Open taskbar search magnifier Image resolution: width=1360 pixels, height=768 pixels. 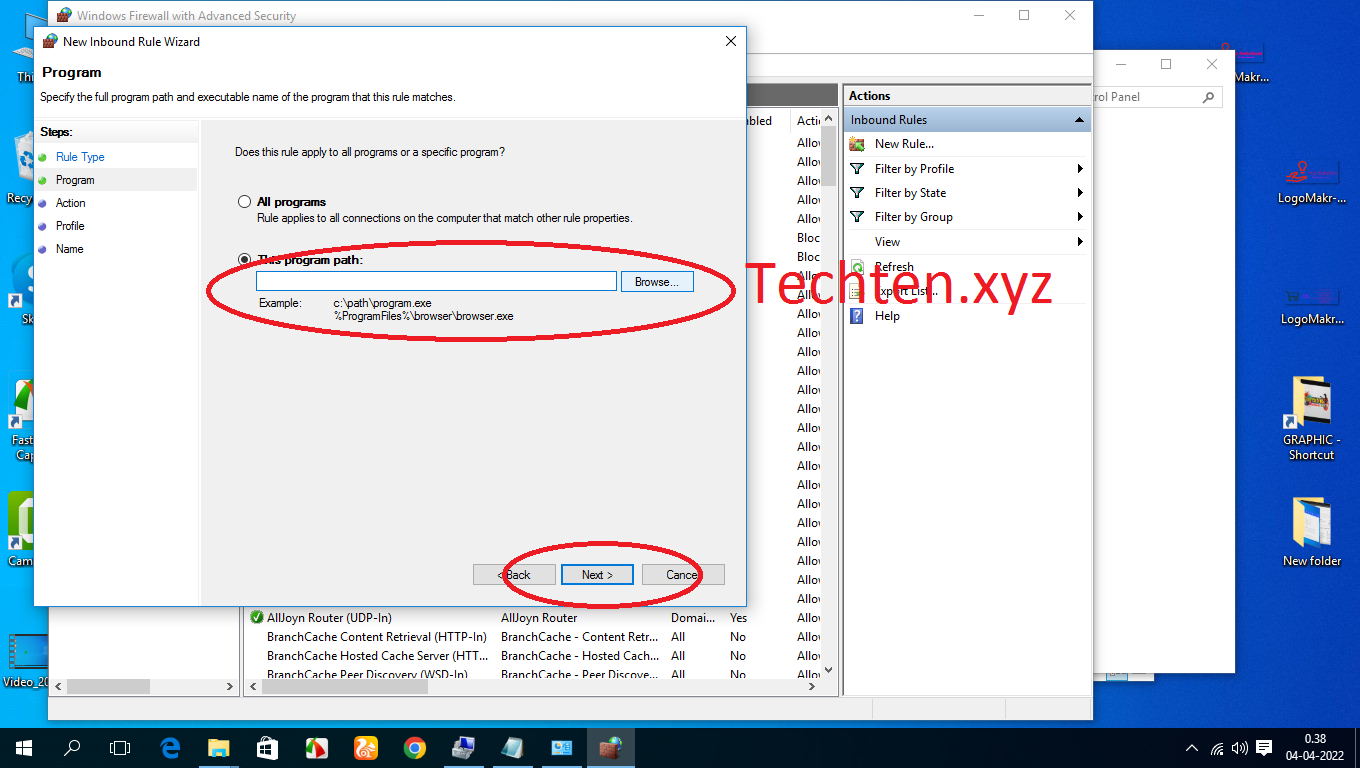coord(72,748)
